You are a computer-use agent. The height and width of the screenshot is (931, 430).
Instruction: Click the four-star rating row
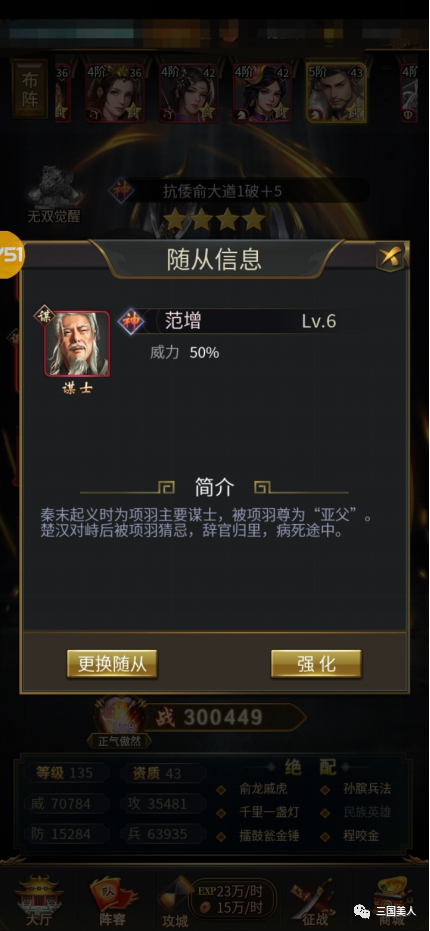point(215,220)
